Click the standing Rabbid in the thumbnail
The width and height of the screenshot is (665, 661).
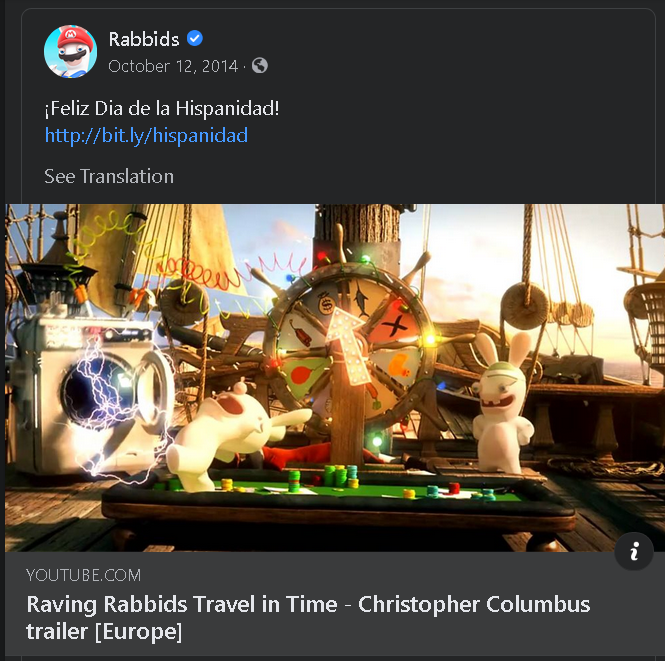[502, 405]
